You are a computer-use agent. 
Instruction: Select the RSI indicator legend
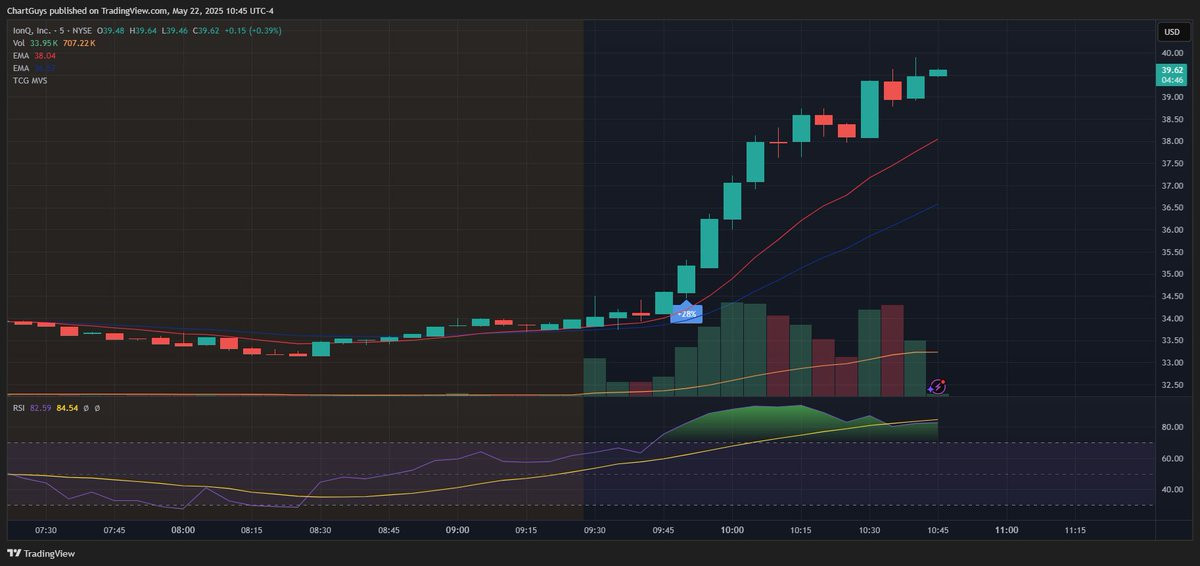(19, 408)
